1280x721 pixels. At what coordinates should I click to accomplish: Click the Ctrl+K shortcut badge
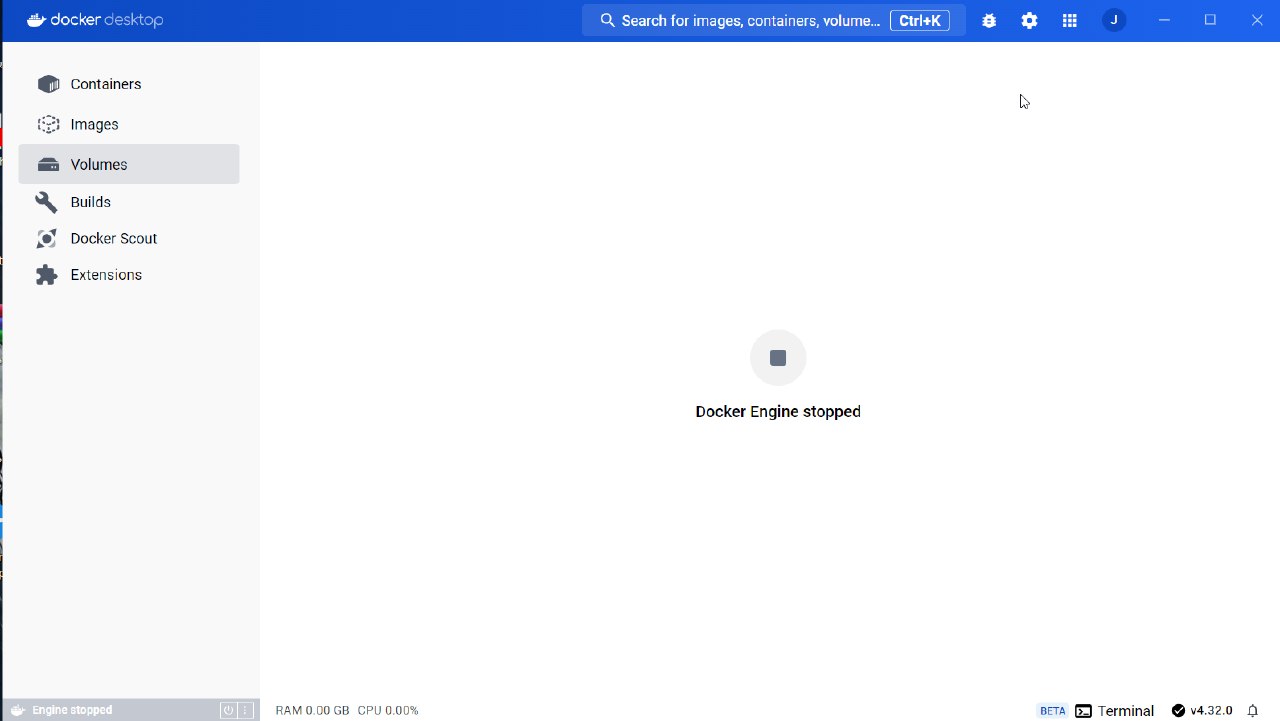point(919,21)
